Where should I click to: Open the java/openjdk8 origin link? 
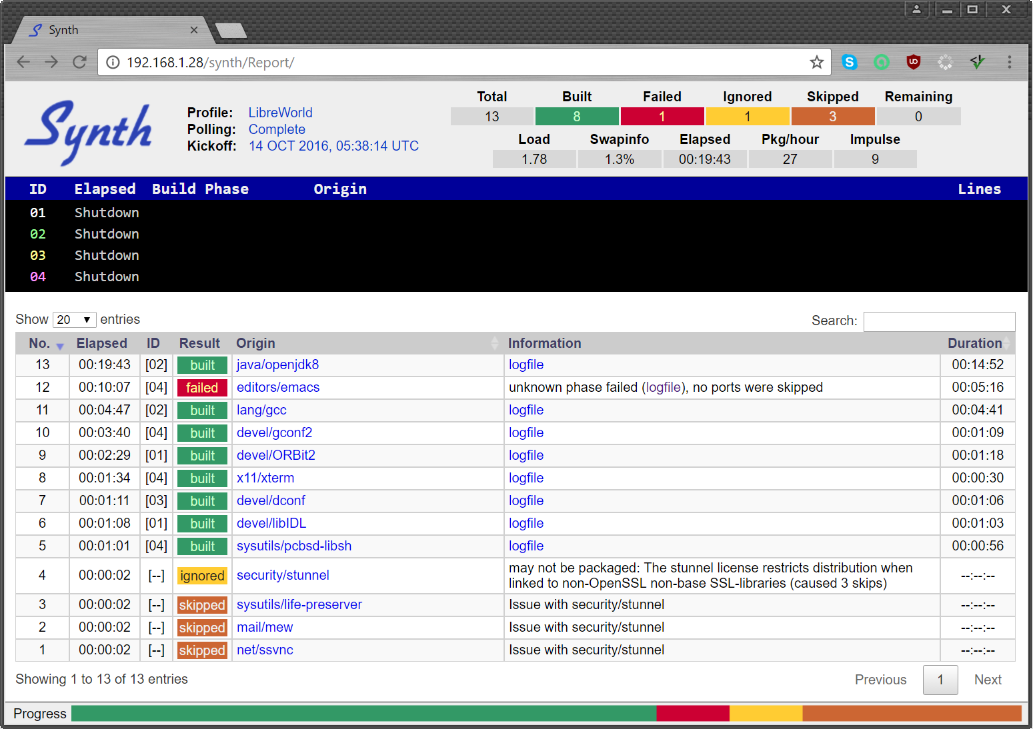point(277,365)
